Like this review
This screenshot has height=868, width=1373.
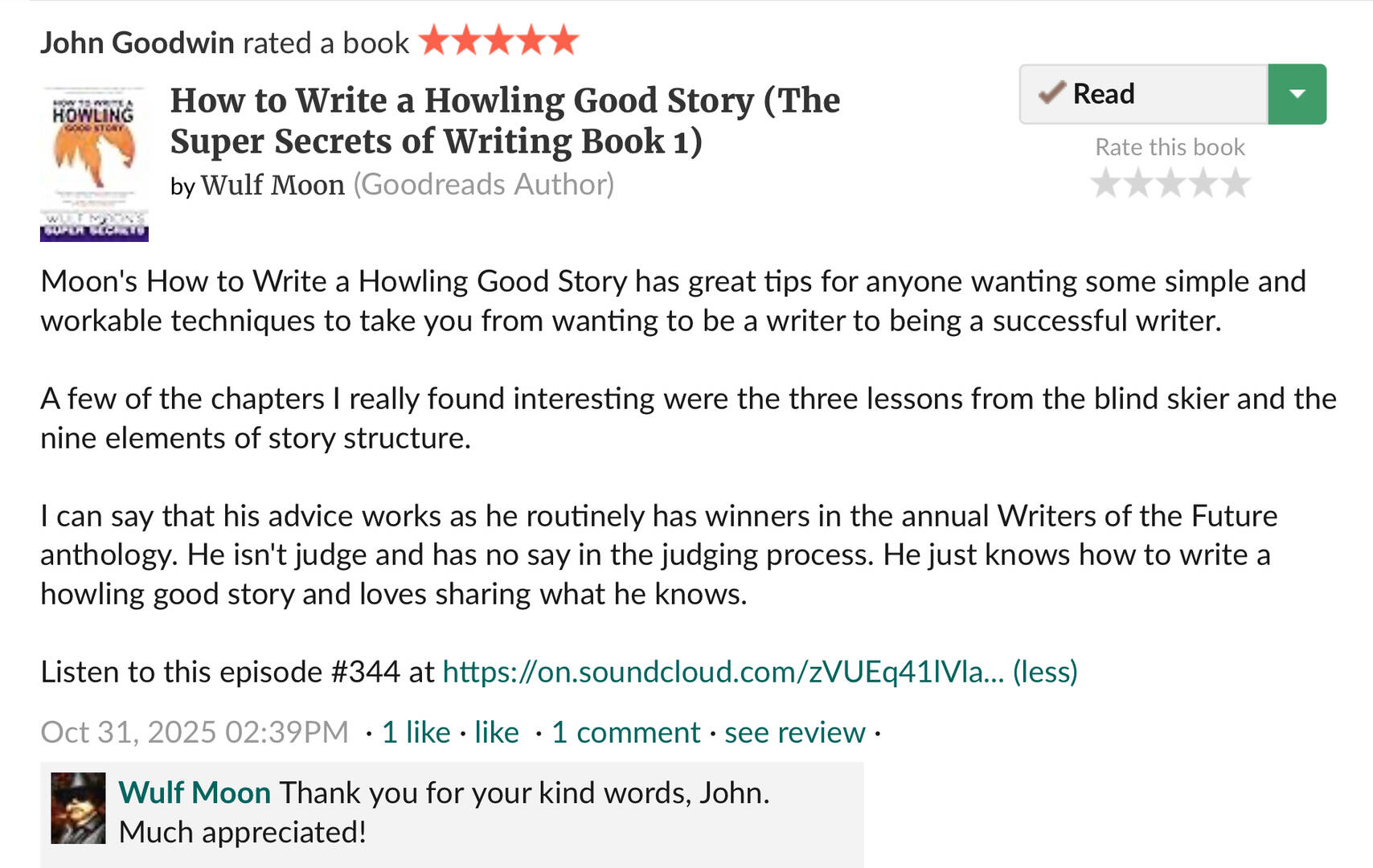tap(496, 733)
